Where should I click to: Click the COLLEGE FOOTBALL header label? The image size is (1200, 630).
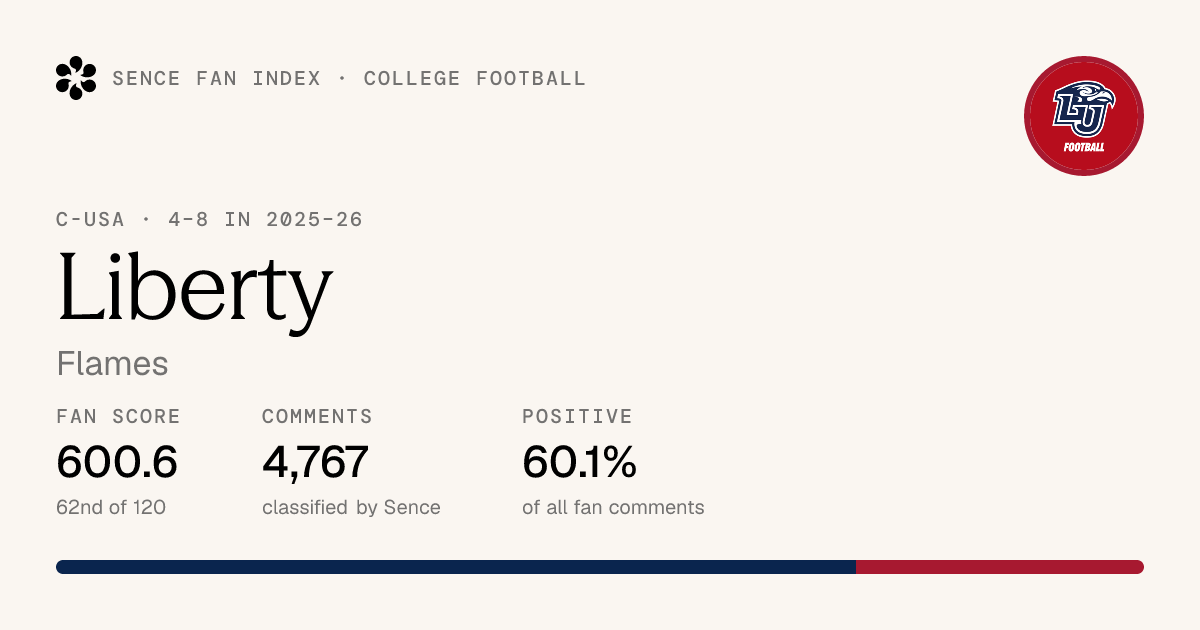(x=475, y=79)
